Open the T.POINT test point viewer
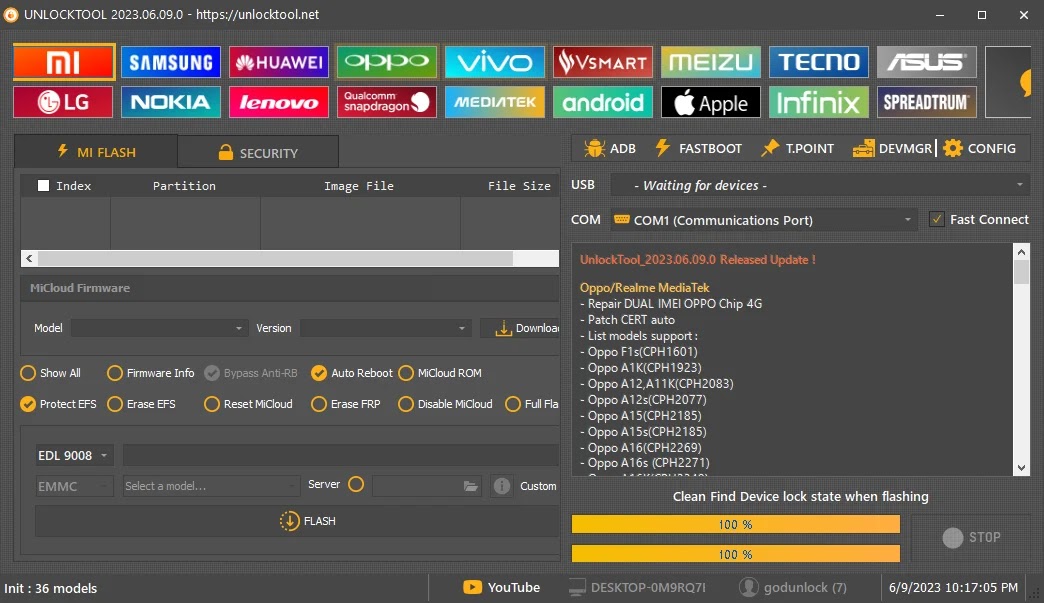This screenshot has width=1044, height=603. click(x=797, y=148)
